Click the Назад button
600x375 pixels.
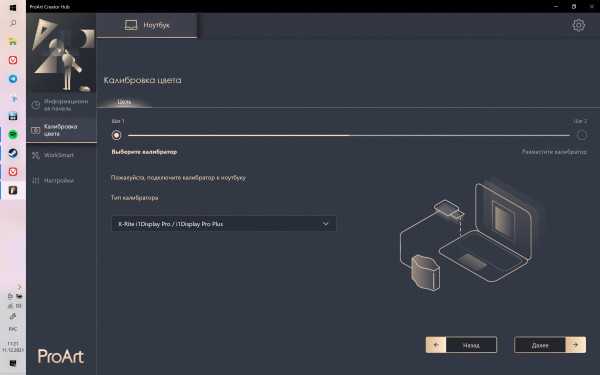pos(461,345)
